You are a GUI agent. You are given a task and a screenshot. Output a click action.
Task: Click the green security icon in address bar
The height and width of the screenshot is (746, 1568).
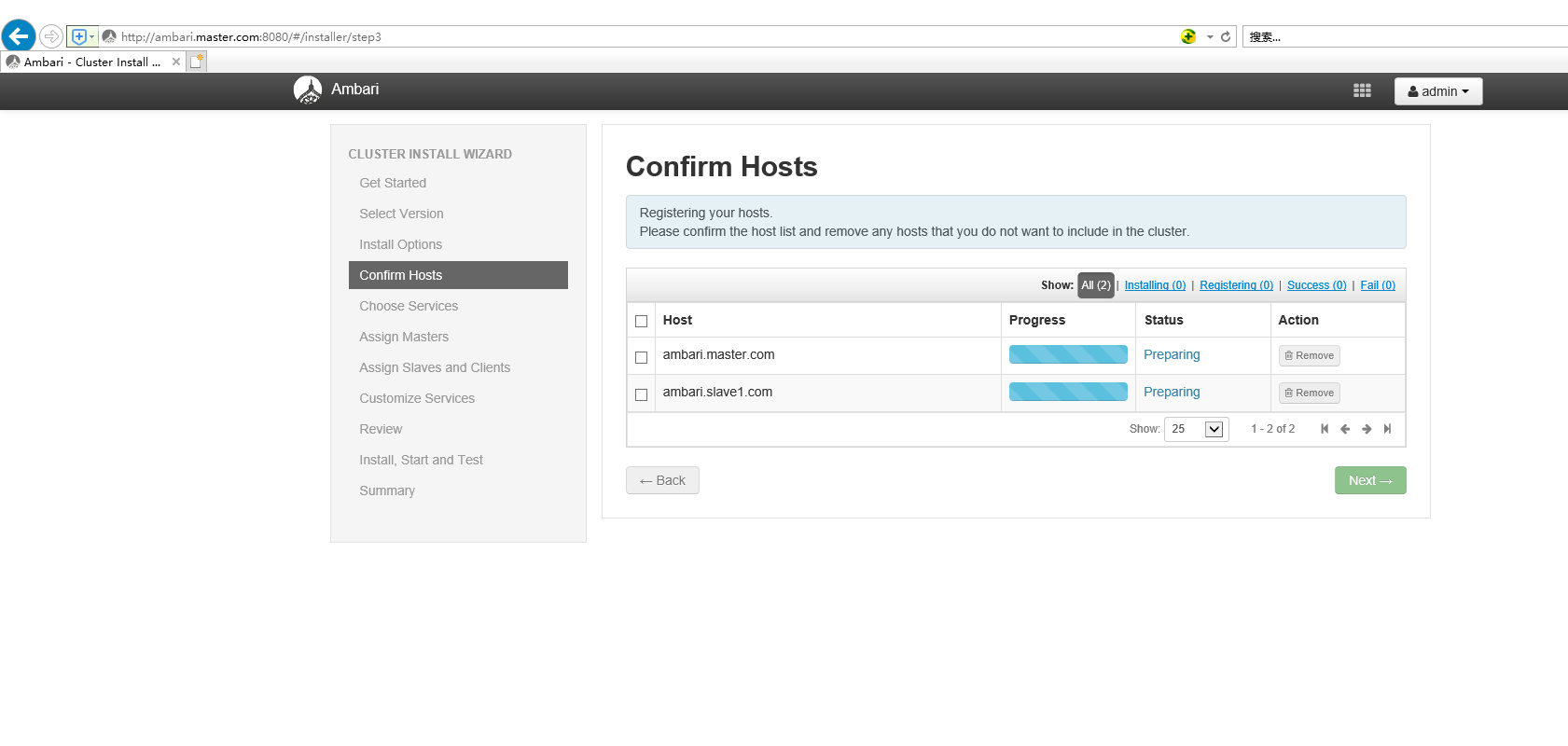1188,36
